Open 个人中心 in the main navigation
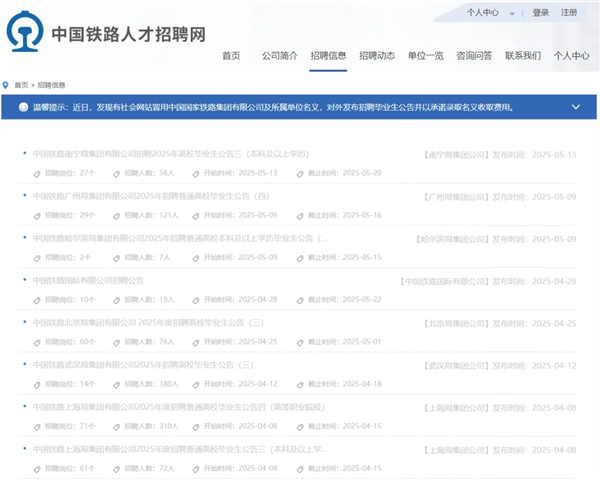This screenshot has width=600, height=481. tap(571, 56)
